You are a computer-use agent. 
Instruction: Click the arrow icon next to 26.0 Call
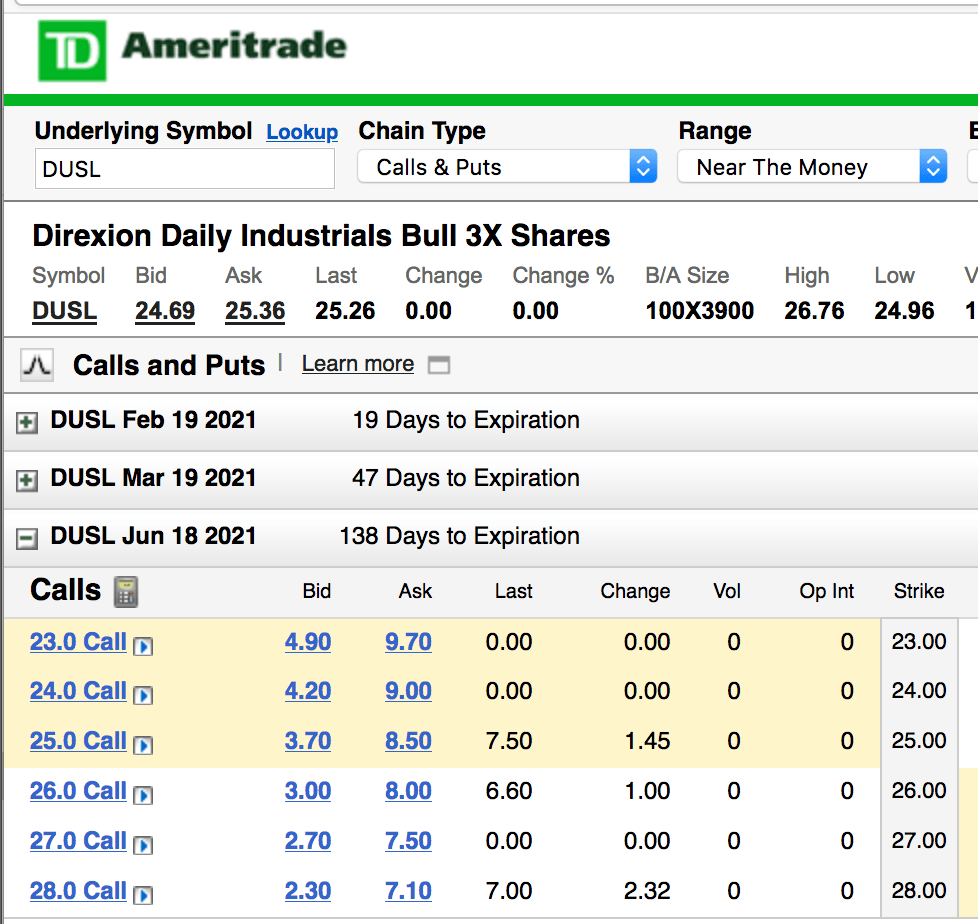pos(143,795)
